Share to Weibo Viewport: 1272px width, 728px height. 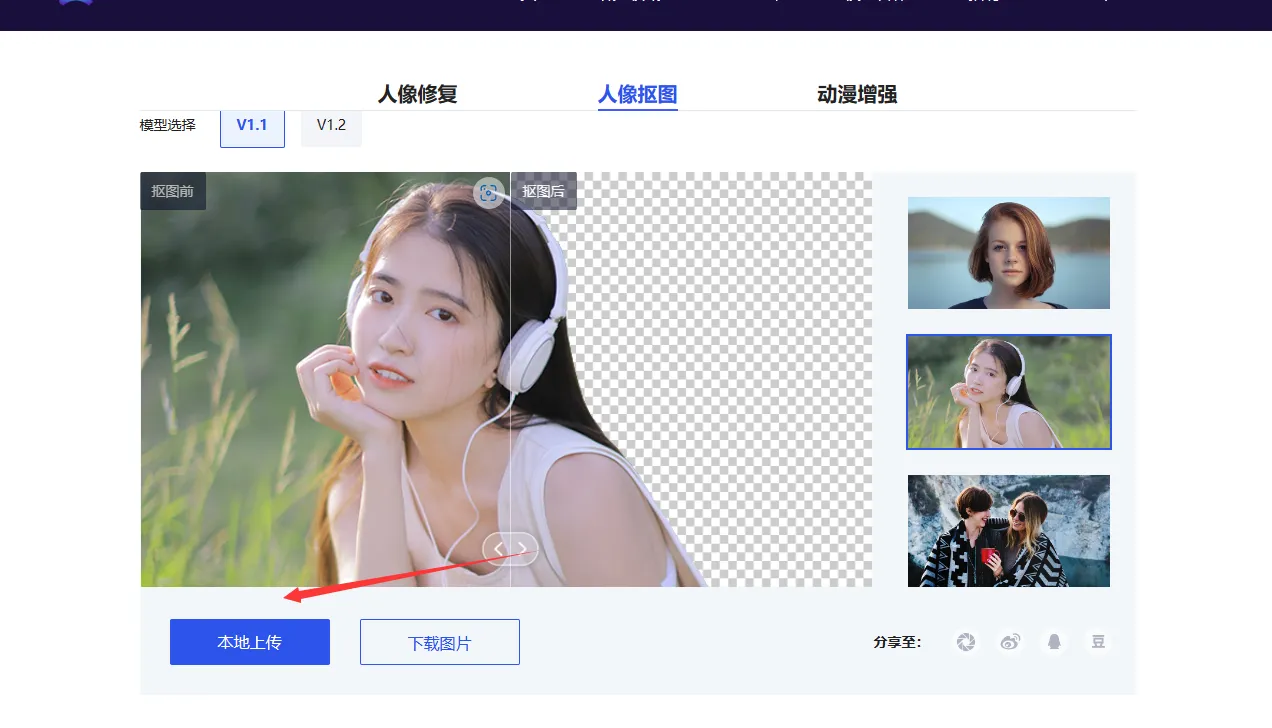1010,642
